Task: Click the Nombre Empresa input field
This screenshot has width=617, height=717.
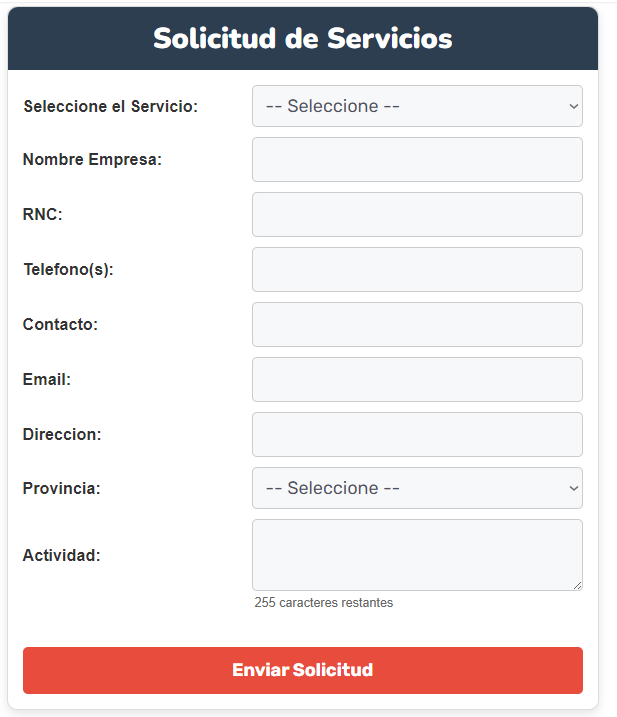Action: point(417,160)
